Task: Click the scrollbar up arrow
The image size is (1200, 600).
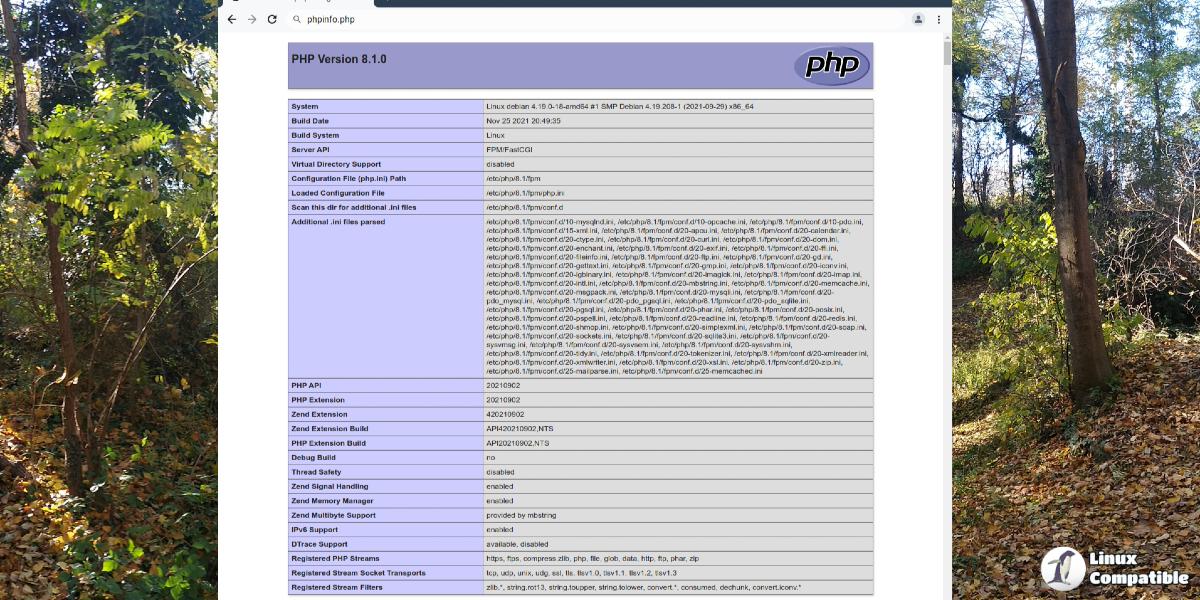Action: tap(946, 39)
